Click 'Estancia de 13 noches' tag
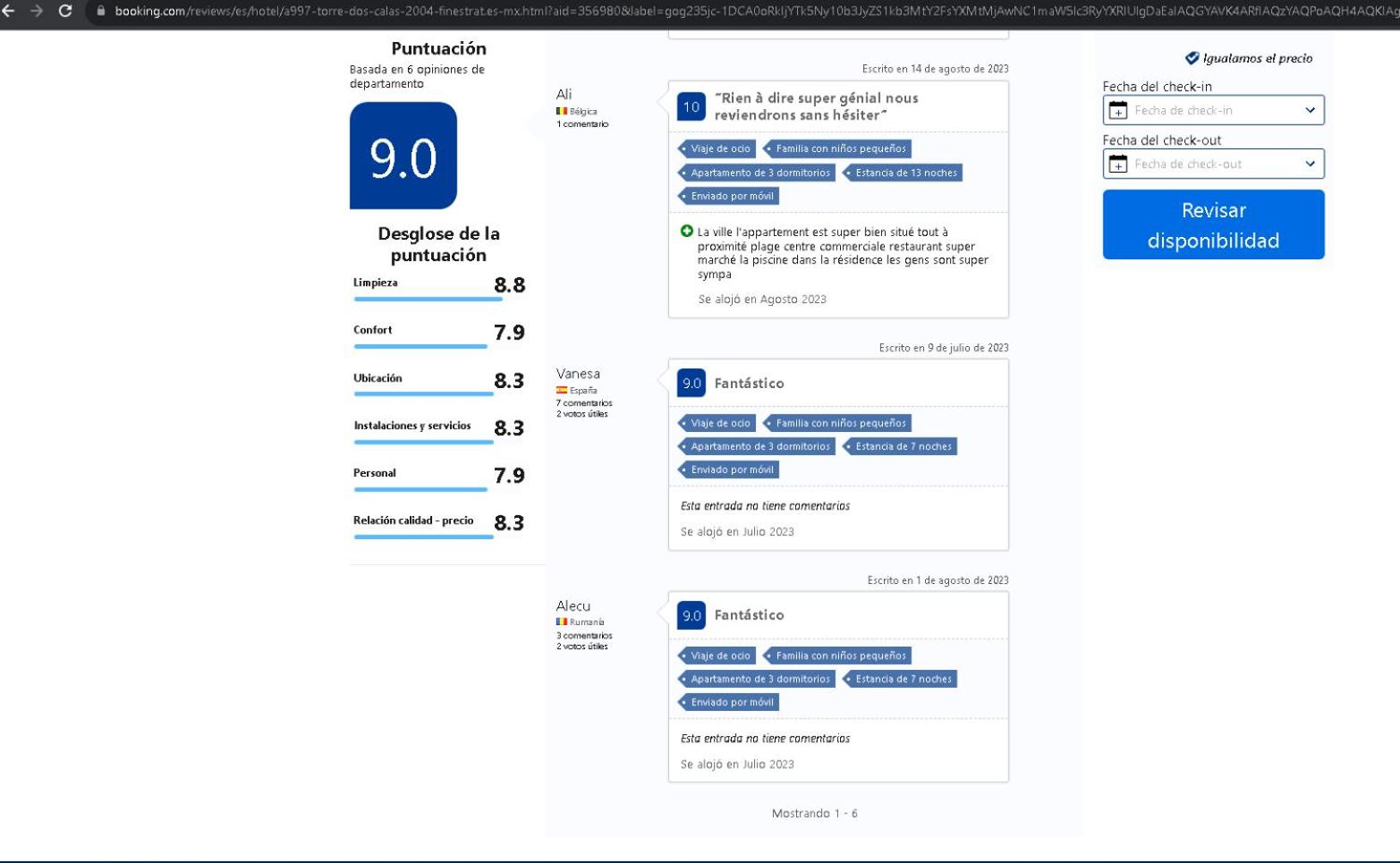The height and width of the screenshot is (863, 1400). click(904, 173)
